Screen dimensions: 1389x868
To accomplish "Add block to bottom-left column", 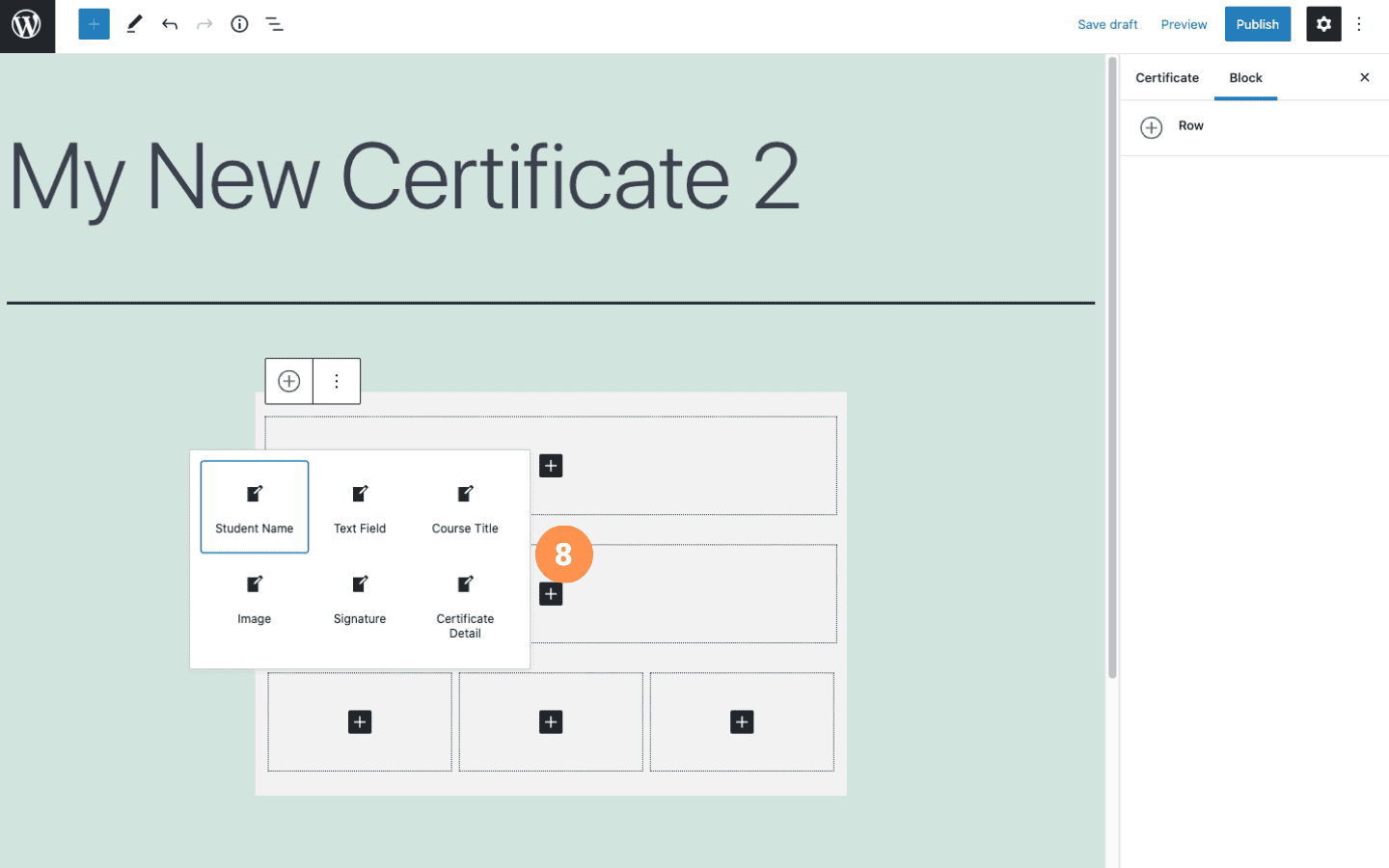I will [x=360, y=722].
